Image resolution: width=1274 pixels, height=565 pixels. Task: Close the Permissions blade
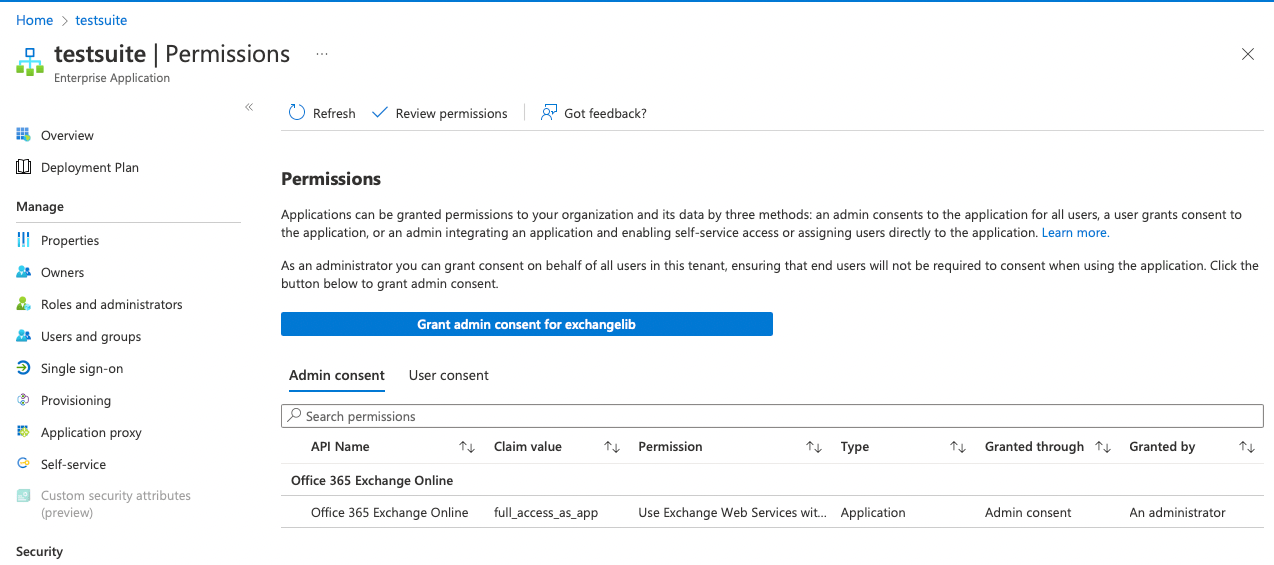[x=1248, y=54]
